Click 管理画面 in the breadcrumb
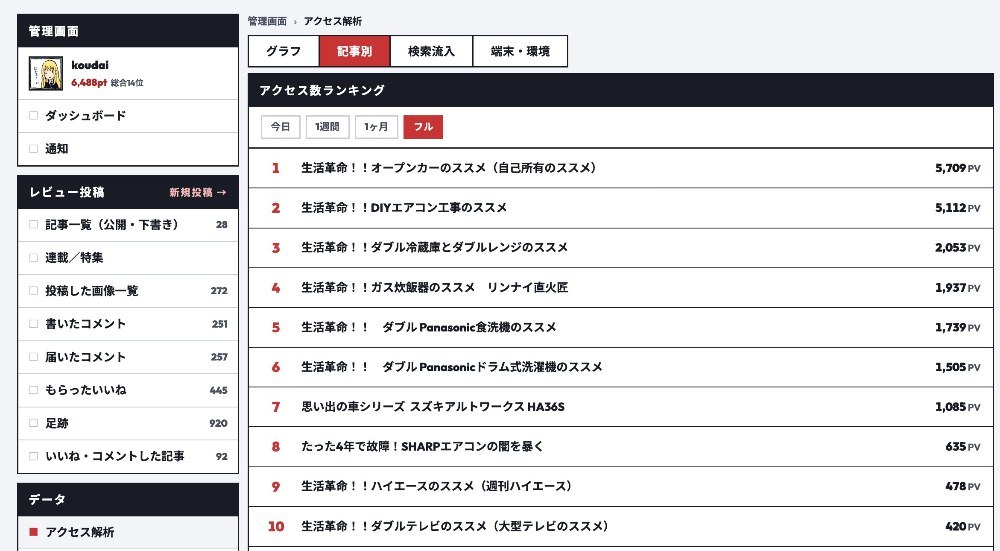Viewport: 1000px width, 551px height. pos(267,21)
